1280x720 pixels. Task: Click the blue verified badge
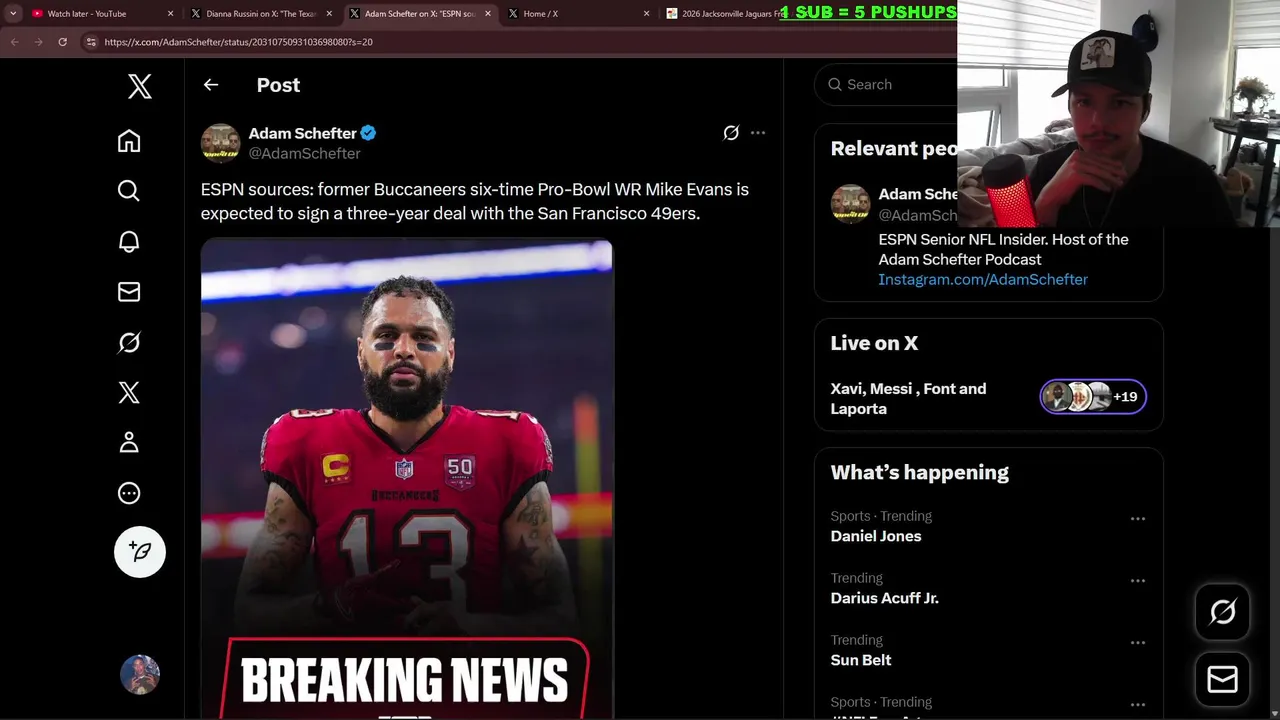(x=369, y=133)
